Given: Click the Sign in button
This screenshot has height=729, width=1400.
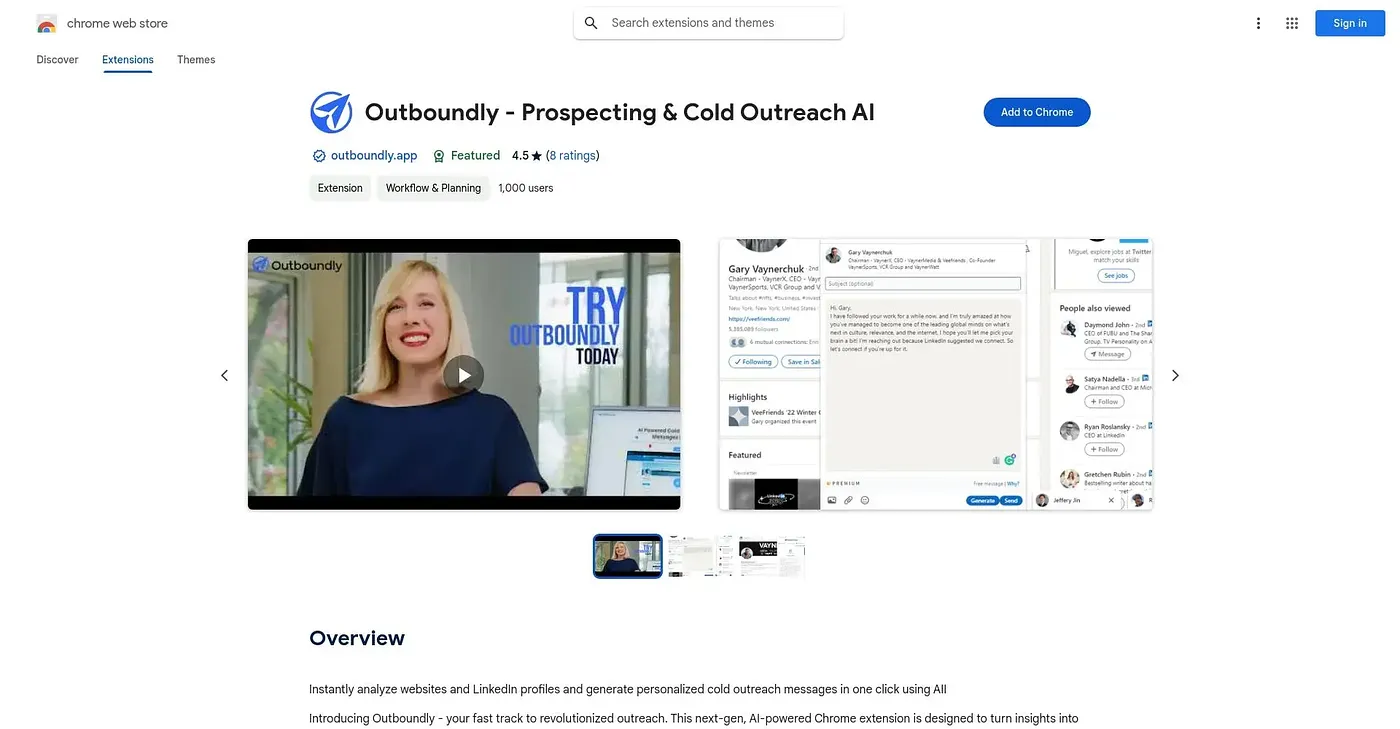Looking at the screenshot, I should [1349, 23].
